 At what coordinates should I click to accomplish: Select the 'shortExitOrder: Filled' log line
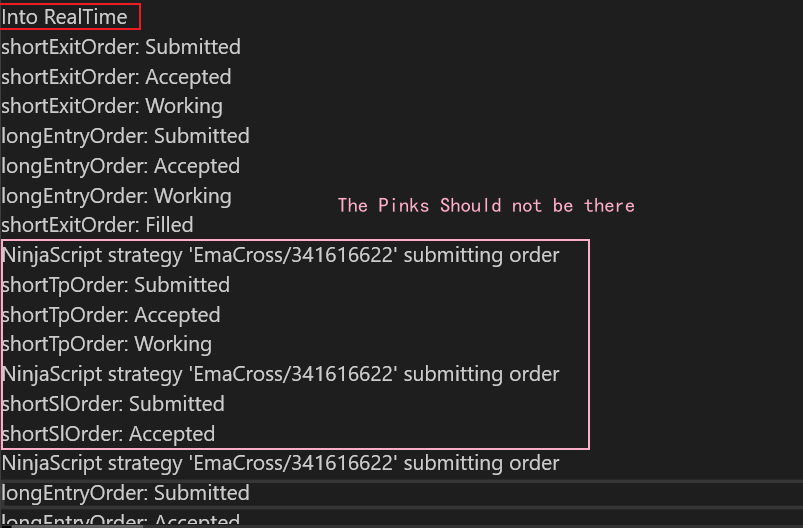click(98, 225)
